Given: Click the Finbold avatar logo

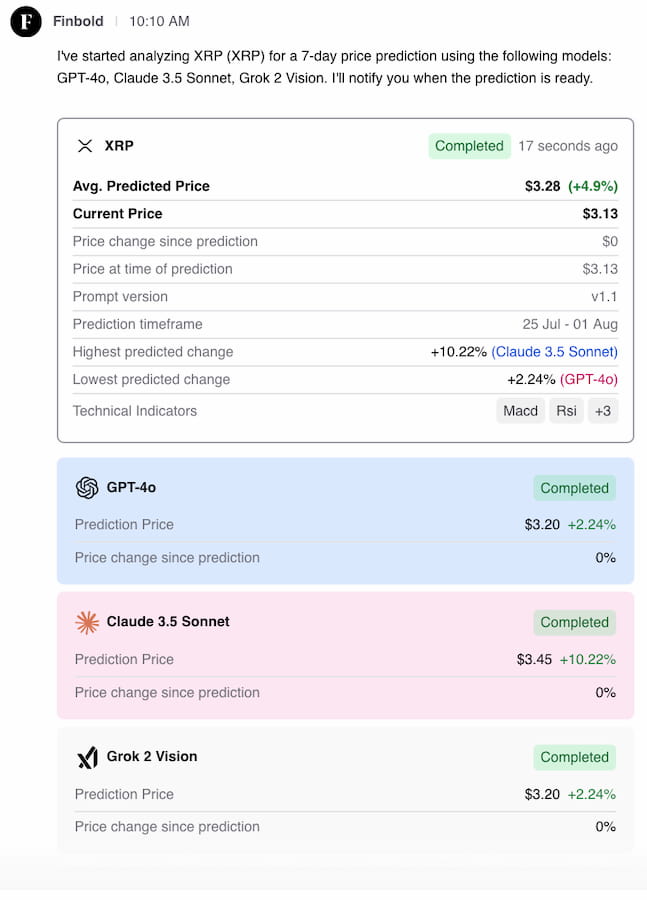Looking at the screenshot, I should pos(26,21).
